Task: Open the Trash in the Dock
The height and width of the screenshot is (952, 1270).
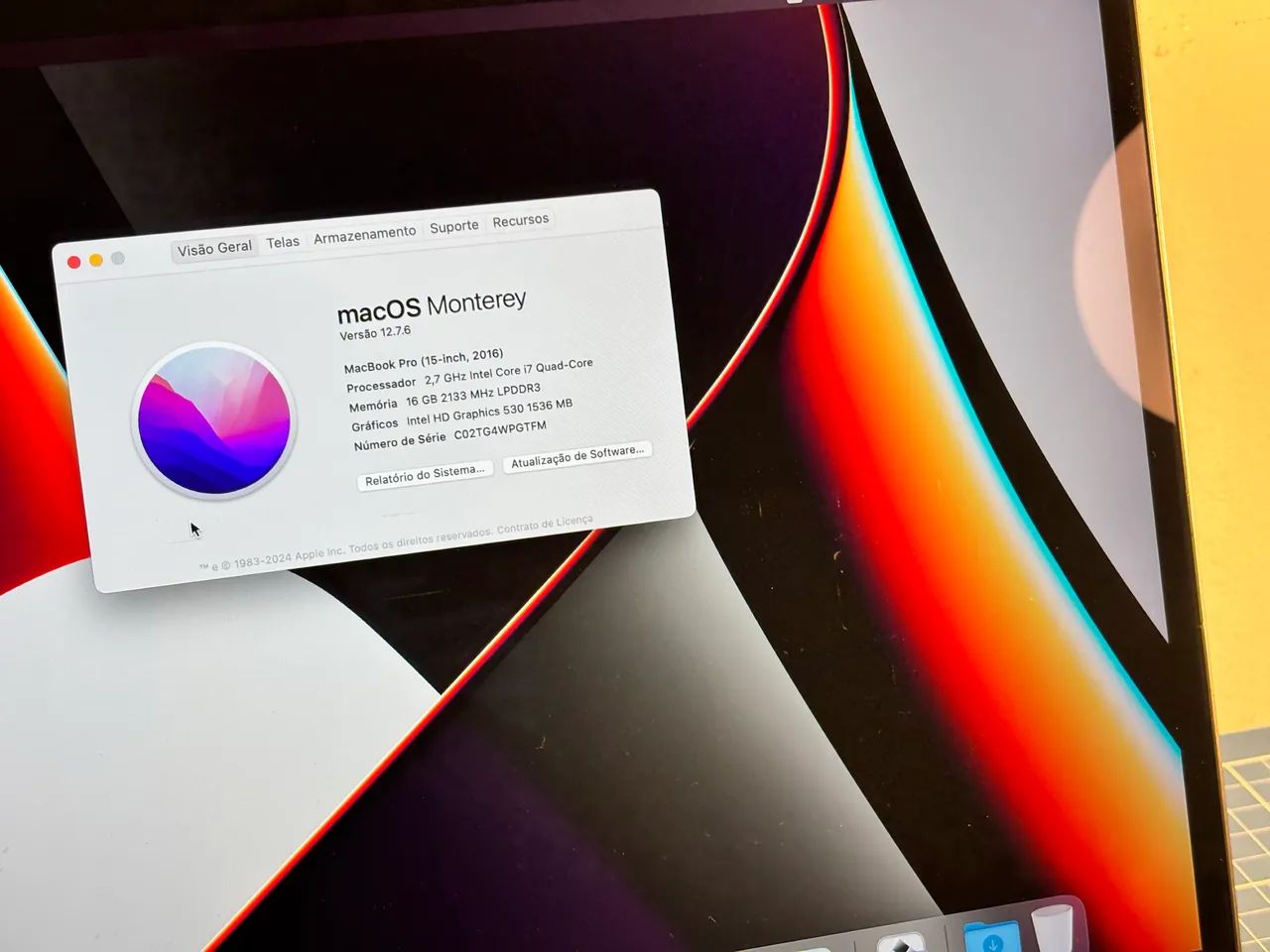Action: click(x=1055, y=927)
